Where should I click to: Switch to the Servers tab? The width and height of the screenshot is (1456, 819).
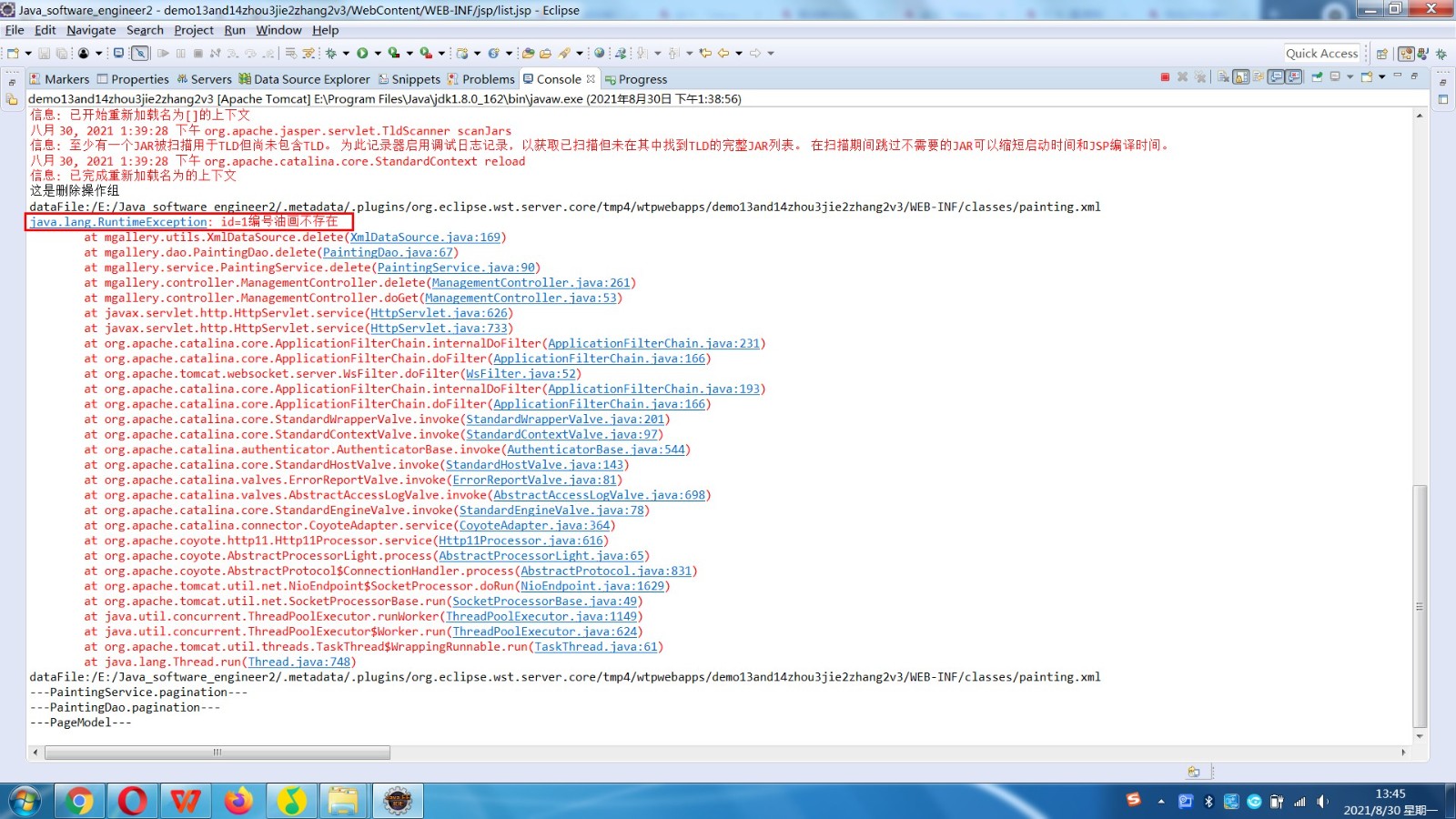coord(204,79)
